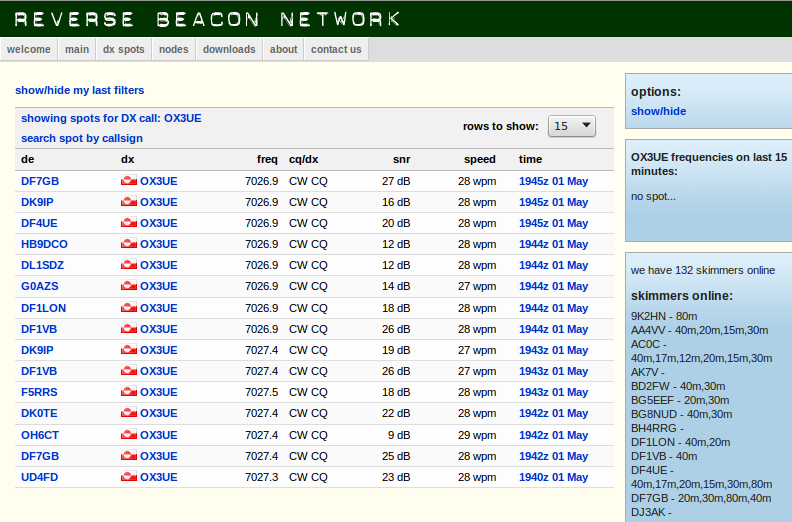Image resolution: width=792 pixels, height=522 pixels.
Task: Toggle show/hide my last filters
Action: point(80,90)
